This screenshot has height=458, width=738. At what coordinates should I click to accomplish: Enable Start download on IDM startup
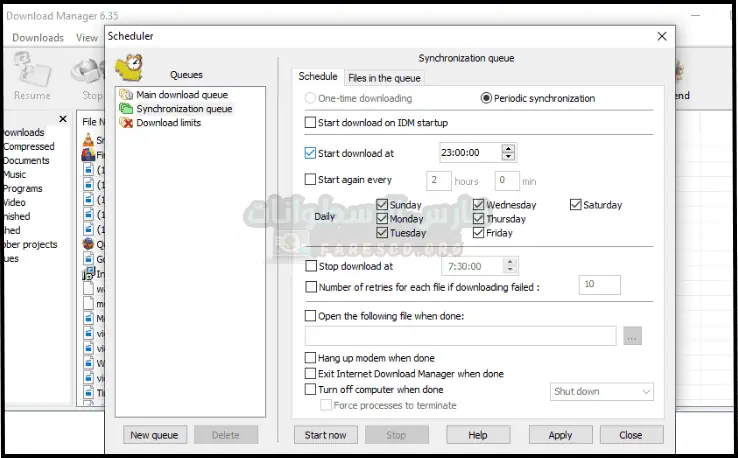click(x=310, y=123)
